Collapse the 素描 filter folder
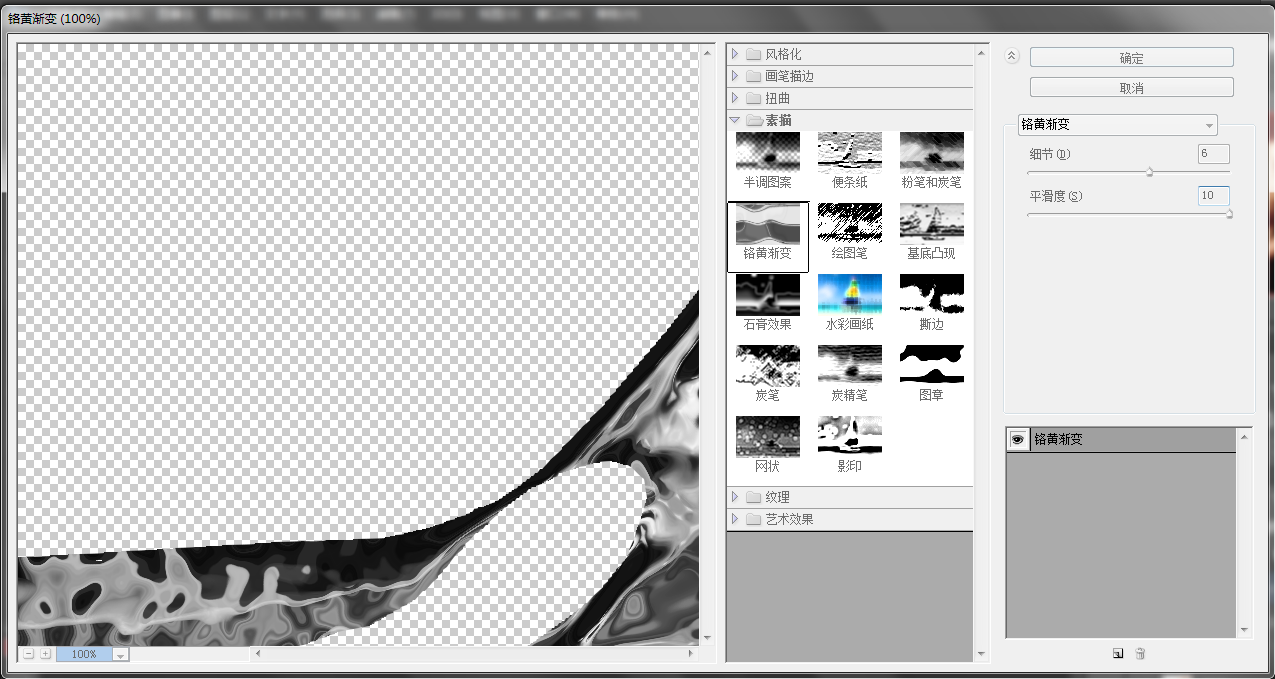Viewport: 1275px width, 679px height. 735,120
